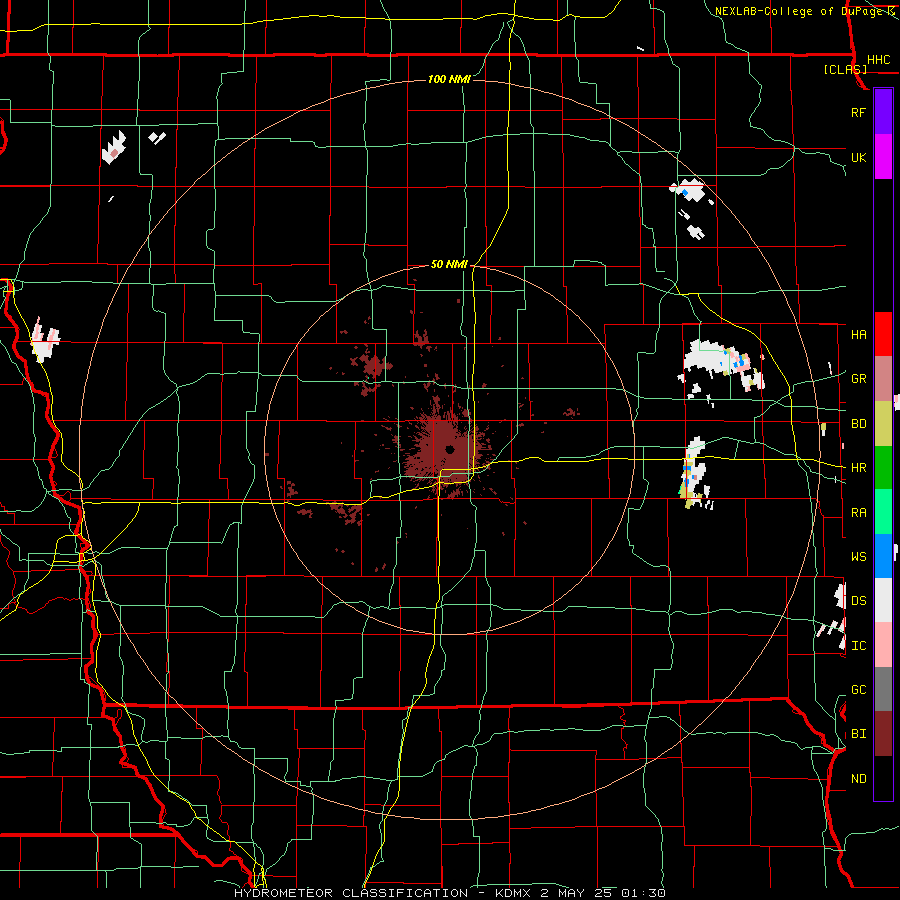Click the GC gray legend swatch

pos(883,689)
